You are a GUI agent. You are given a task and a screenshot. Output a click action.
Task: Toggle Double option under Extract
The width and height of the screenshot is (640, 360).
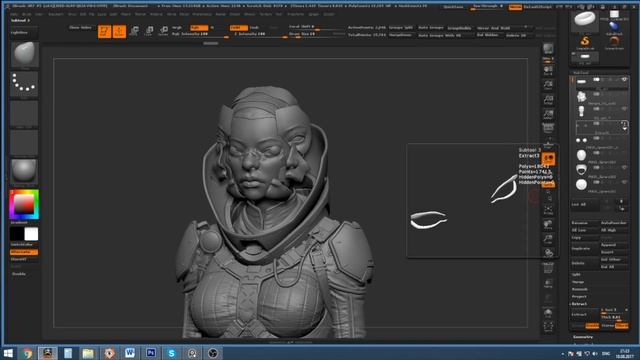(x=592, y=326)
